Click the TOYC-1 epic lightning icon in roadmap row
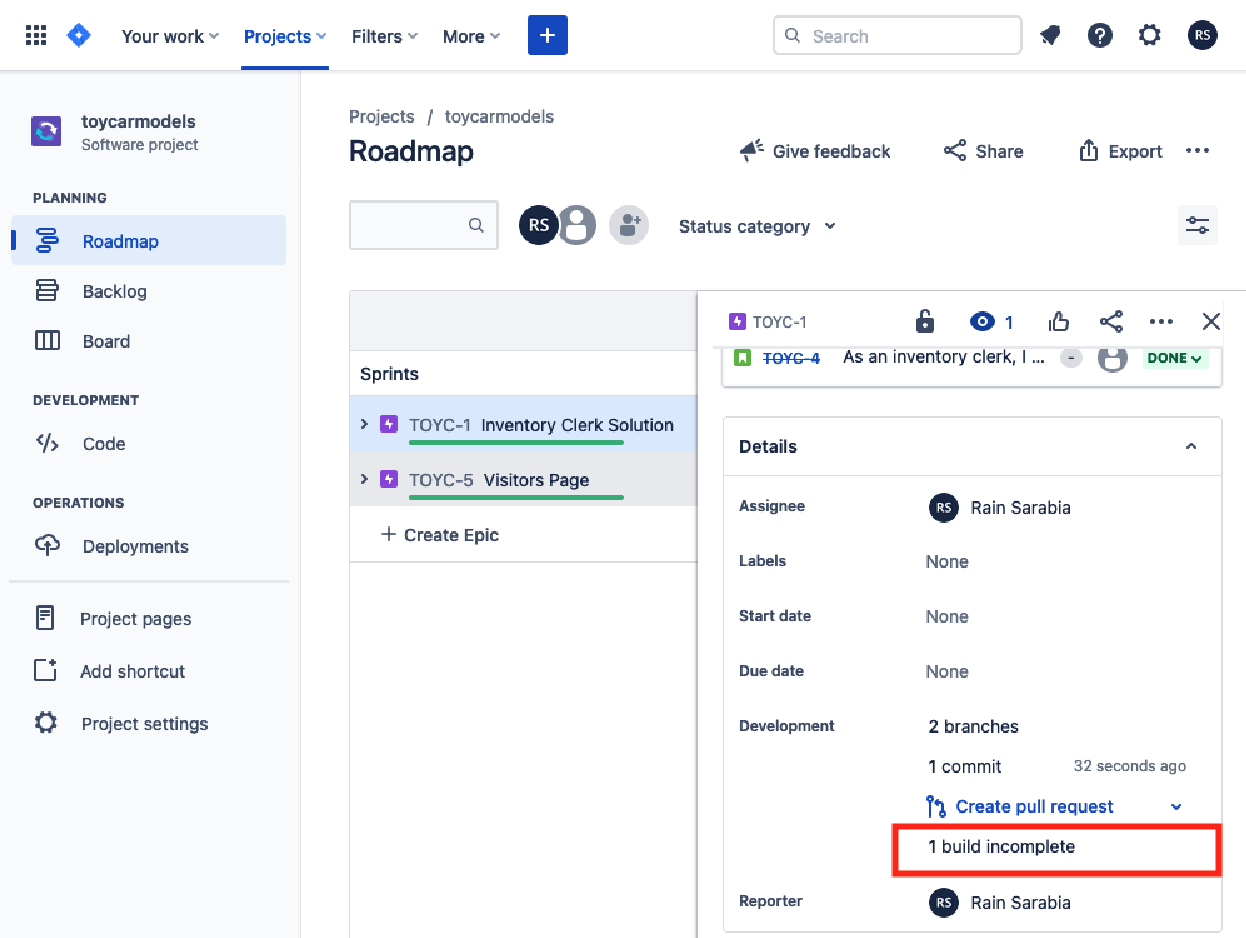Viewport: 1246px width, 938px height. (389, 424)
